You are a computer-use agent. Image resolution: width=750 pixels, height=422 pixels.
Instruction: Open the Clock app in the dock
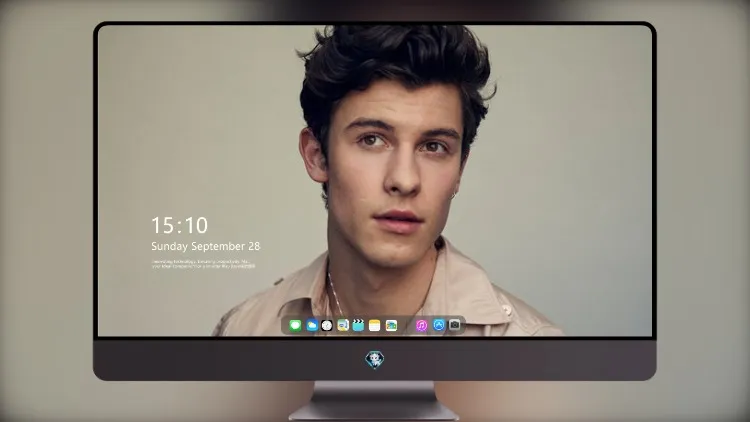click(x=327, y=326)
